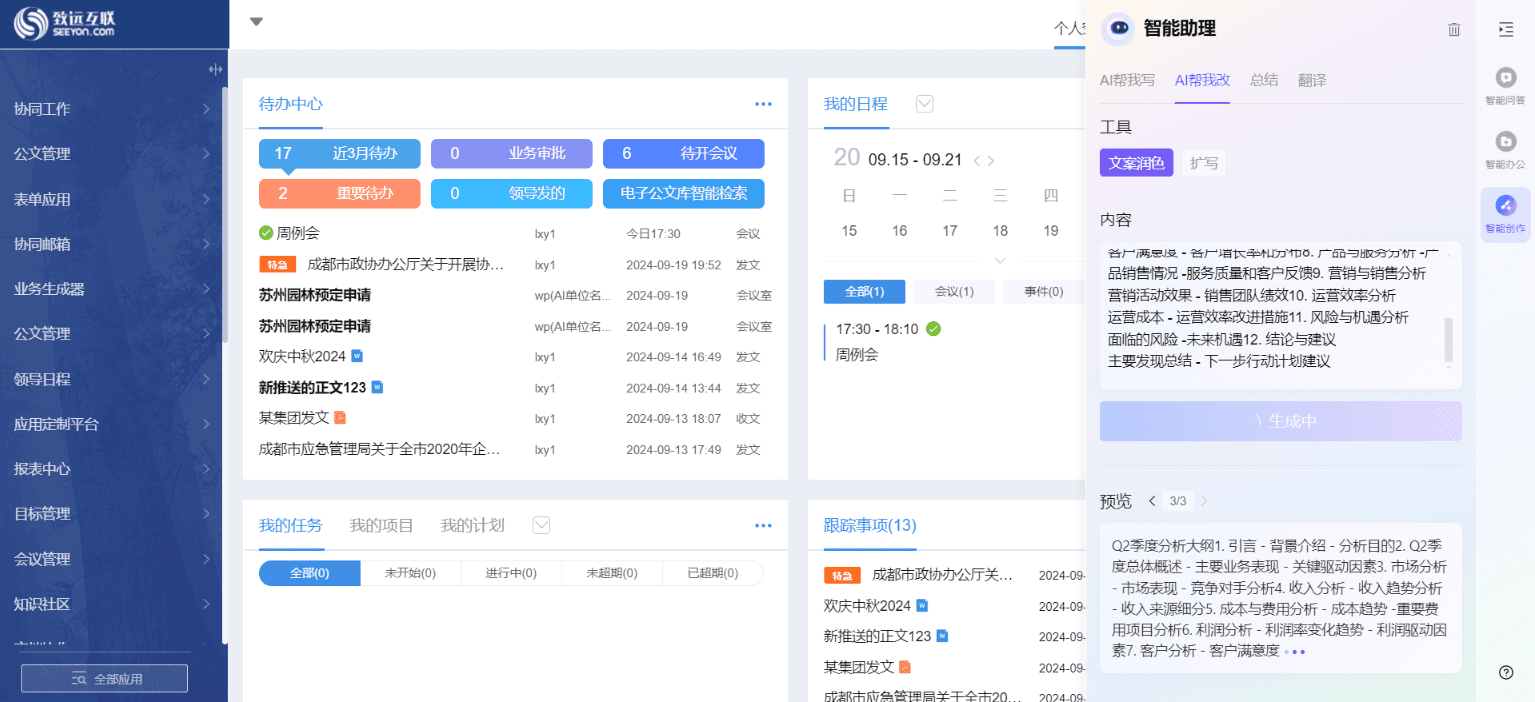This screenshot has width=1535, height=702.
Task: Click green check icon beside 周例会
Action: [x=266, y=233]
